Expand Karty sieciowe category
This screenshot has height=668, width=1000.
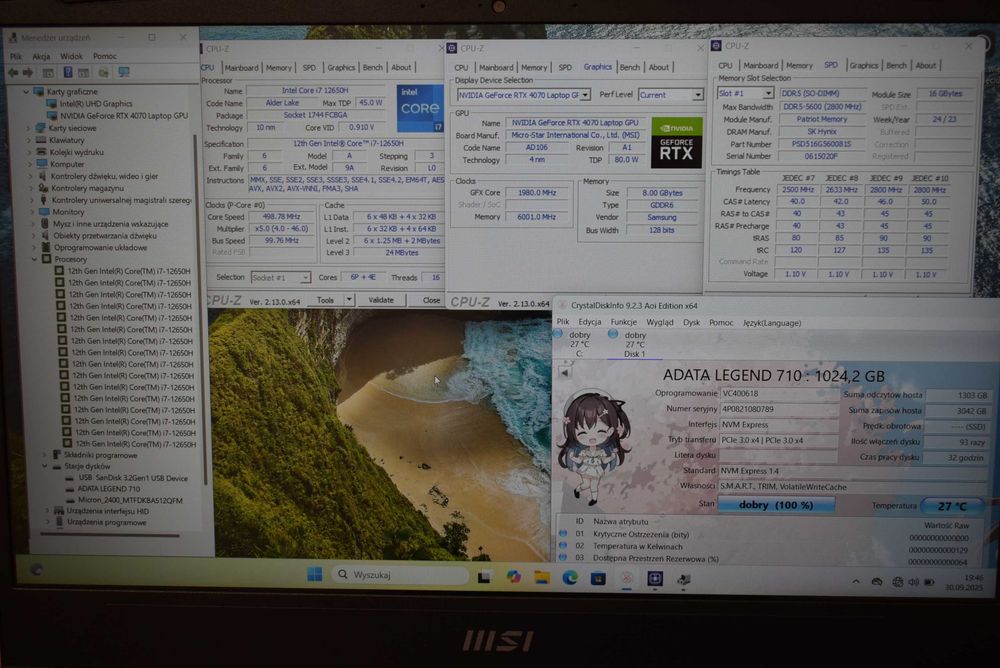28,128
